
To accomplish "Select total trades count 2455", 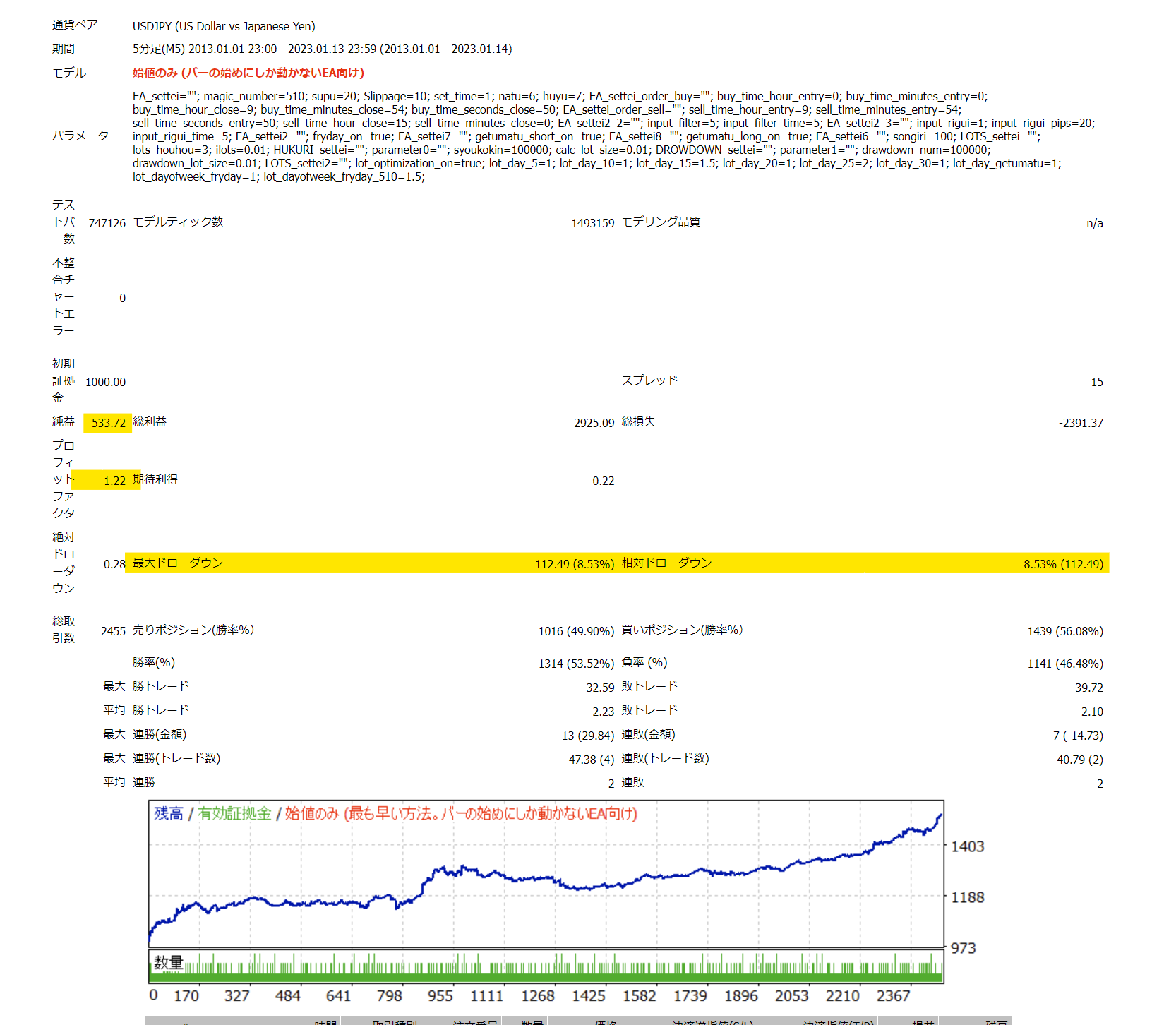I will 113,631.
